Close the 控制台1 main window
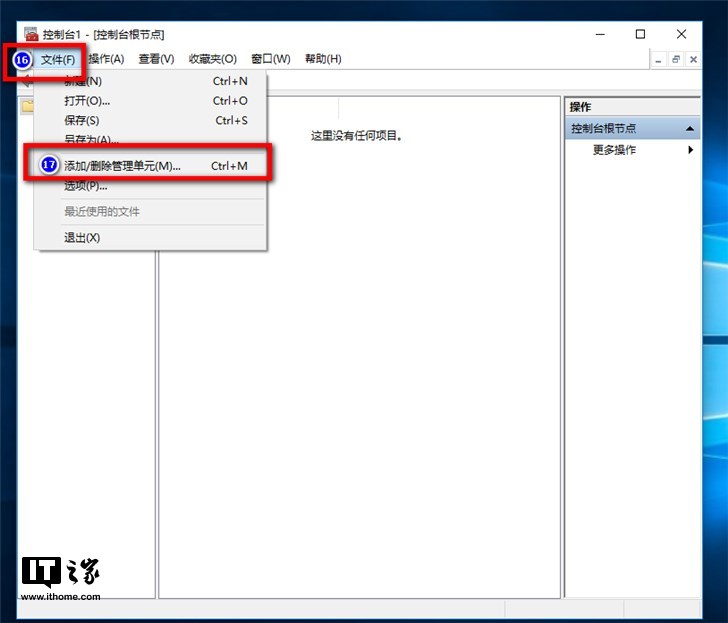The width and height of the screenshot is (728, 623). tap(681, 34)
